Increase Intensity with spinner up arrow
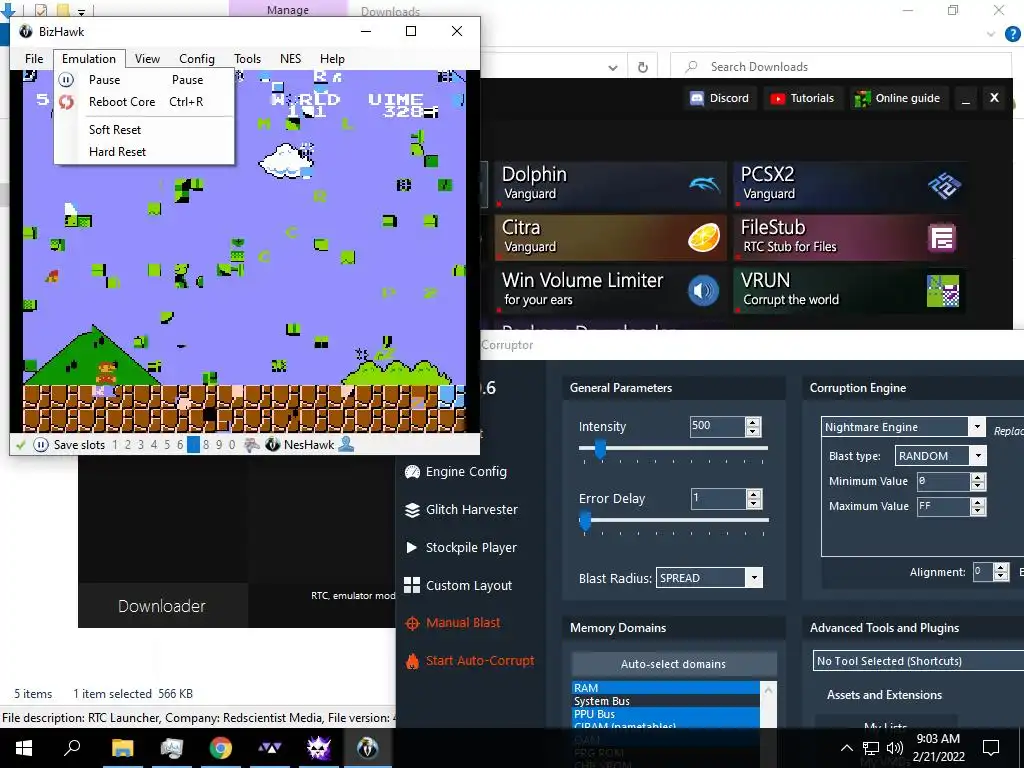This screenshot has width=1024, height=768. 753,423
